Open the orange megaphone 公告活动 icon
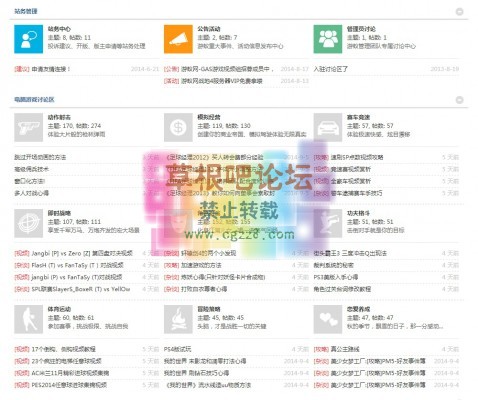This screenshot has width=478, height=400. [178, 39]
